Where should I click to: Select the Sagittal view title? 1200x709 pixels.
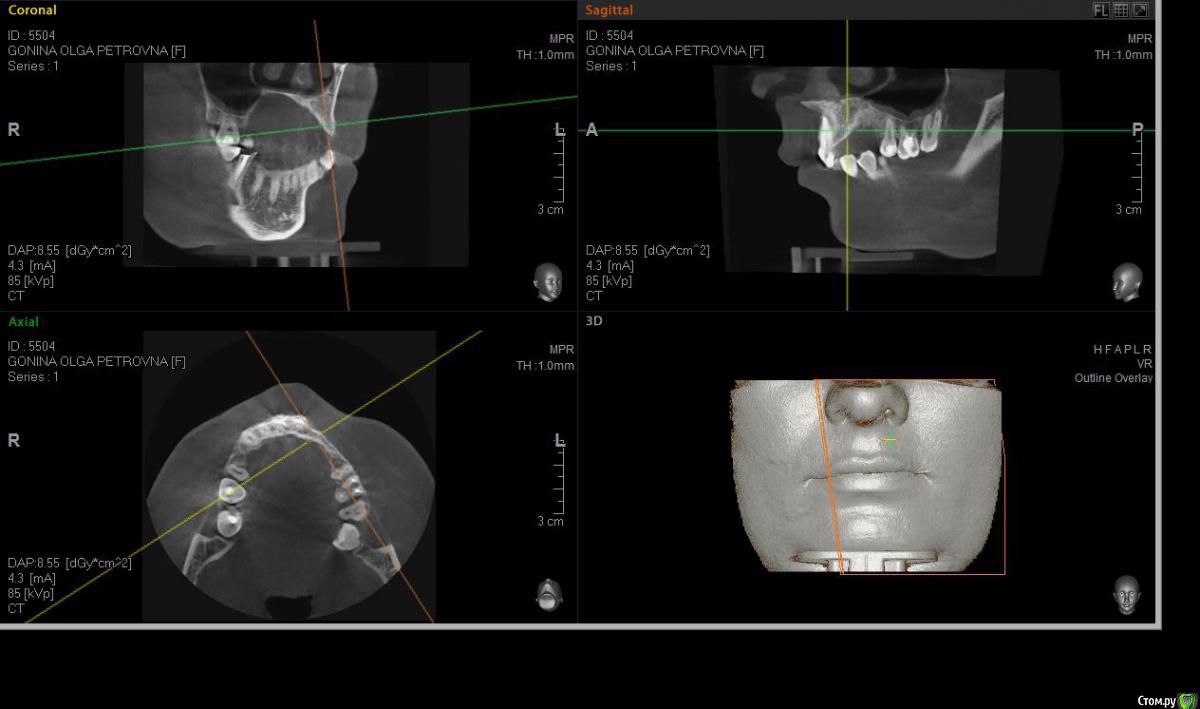point(609,10)
